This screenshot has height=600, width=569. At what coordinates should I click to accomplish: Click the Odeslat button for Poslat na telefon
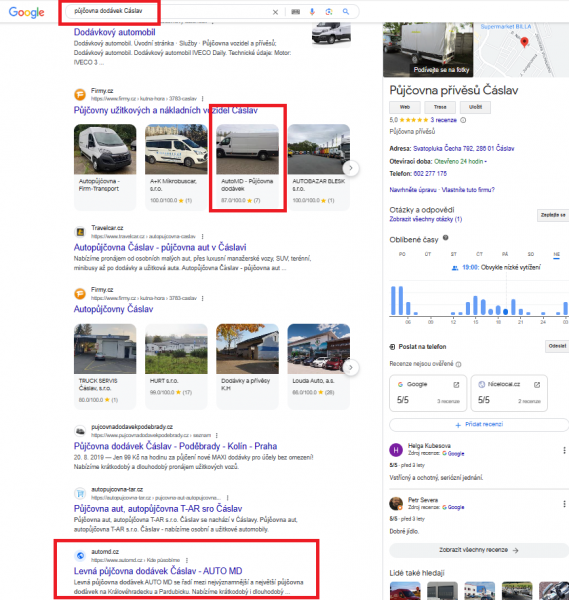point(557,346)
